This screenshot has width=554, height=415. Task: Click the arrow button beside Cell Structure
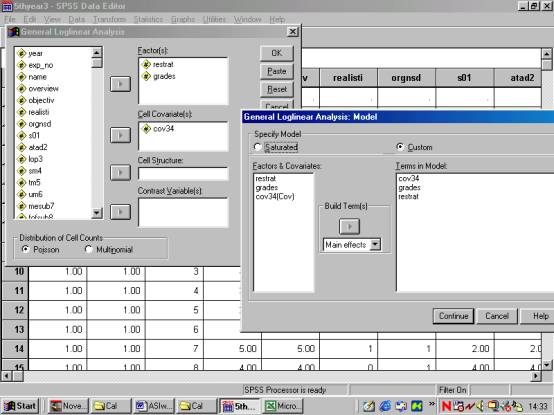[120, 173]
